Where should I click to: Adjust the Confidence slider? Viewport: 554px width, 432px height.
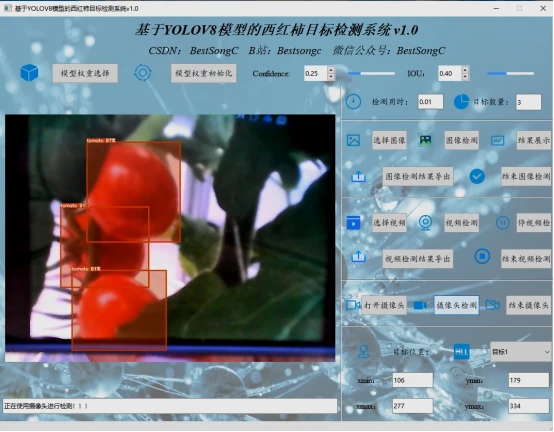pyautogui.click(x=371, y=73)
